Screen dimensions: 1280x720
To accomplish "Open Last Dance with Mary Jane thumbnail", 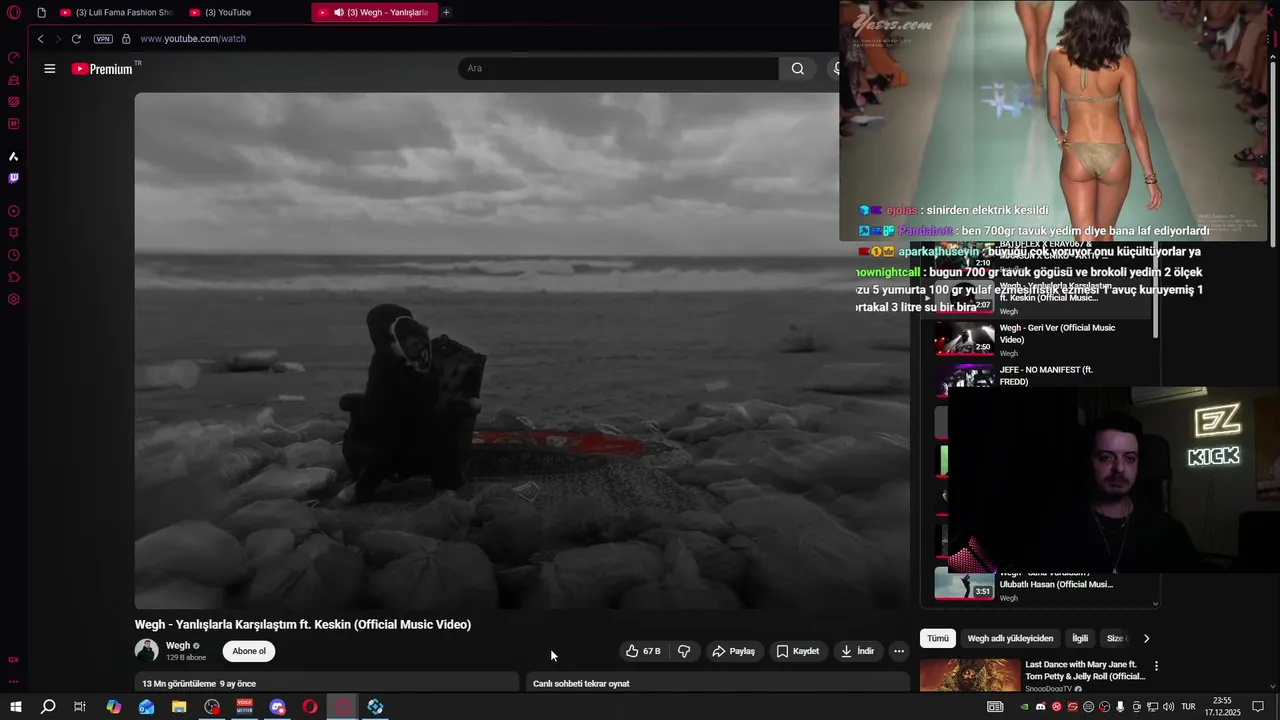I will (x=970, y=675).
